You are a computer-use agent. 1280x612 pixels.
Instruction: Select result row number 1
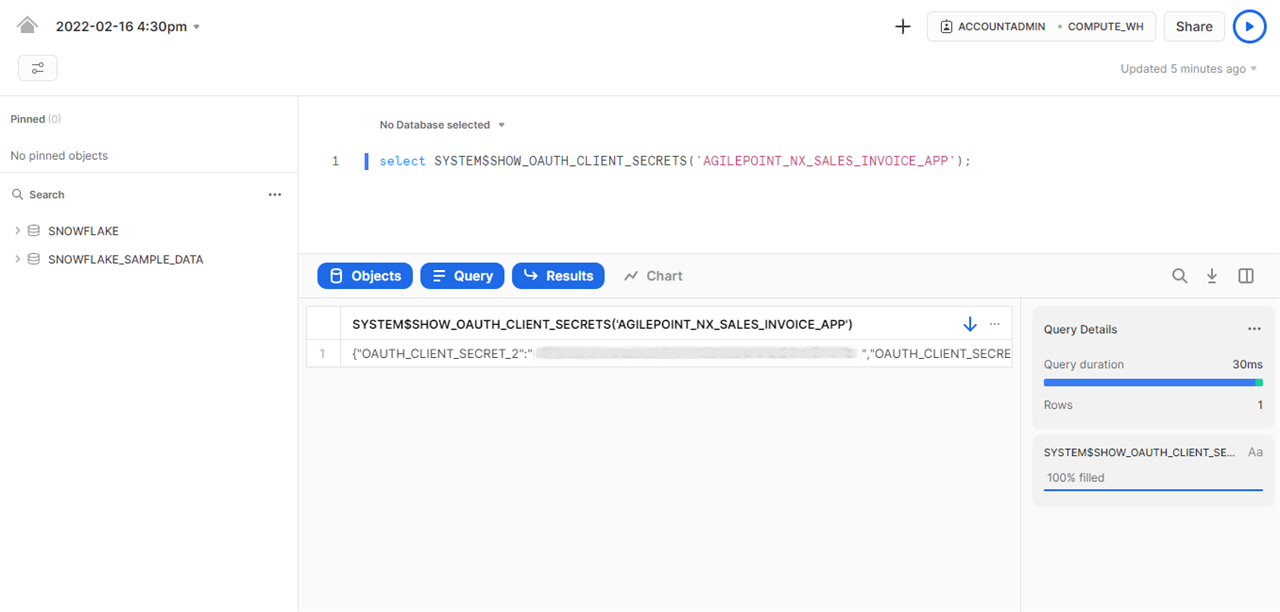[x=323, y=353]
